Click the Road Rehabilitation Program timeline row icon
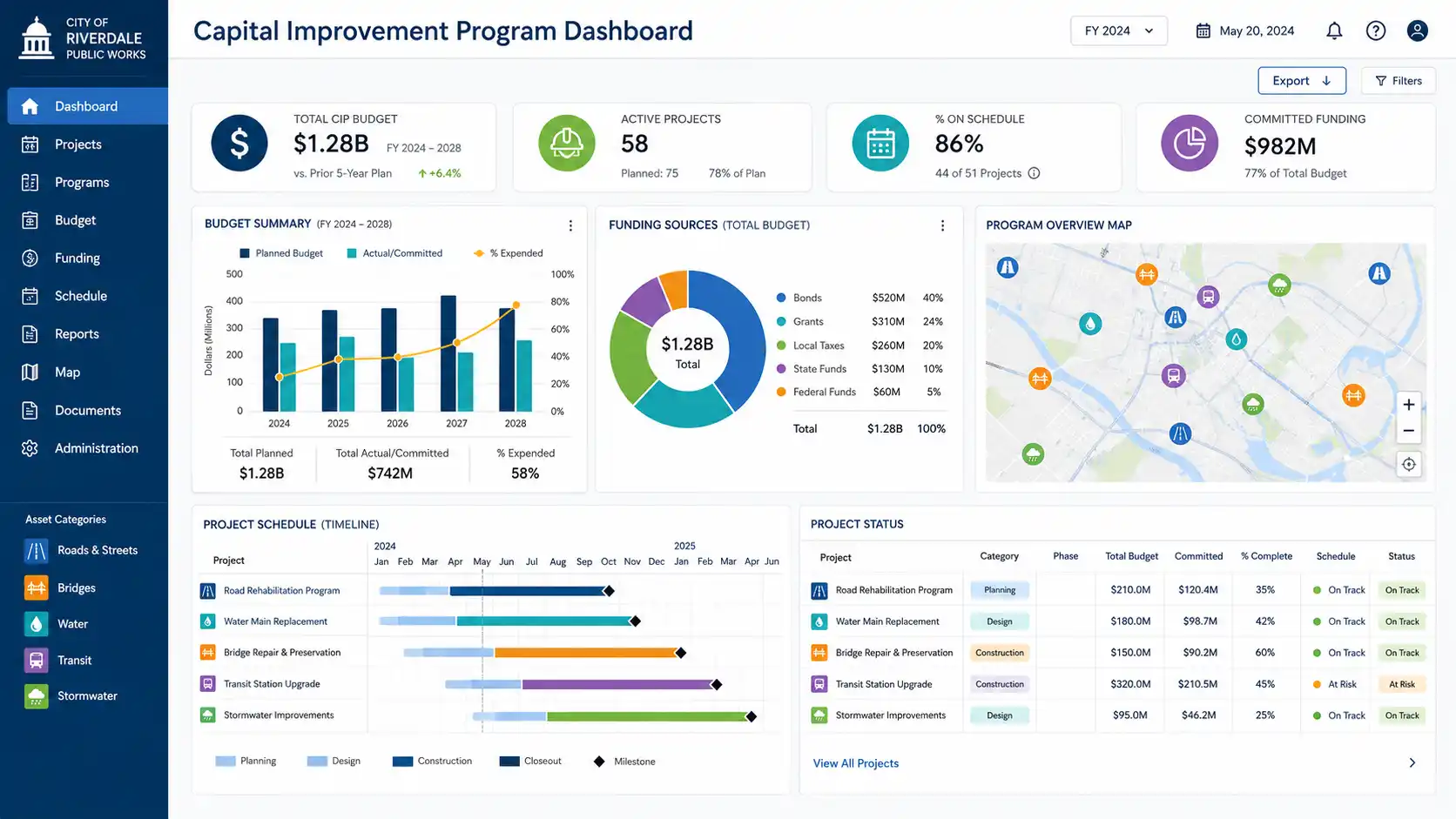The image size is (1456, 819). coord(208,591)
